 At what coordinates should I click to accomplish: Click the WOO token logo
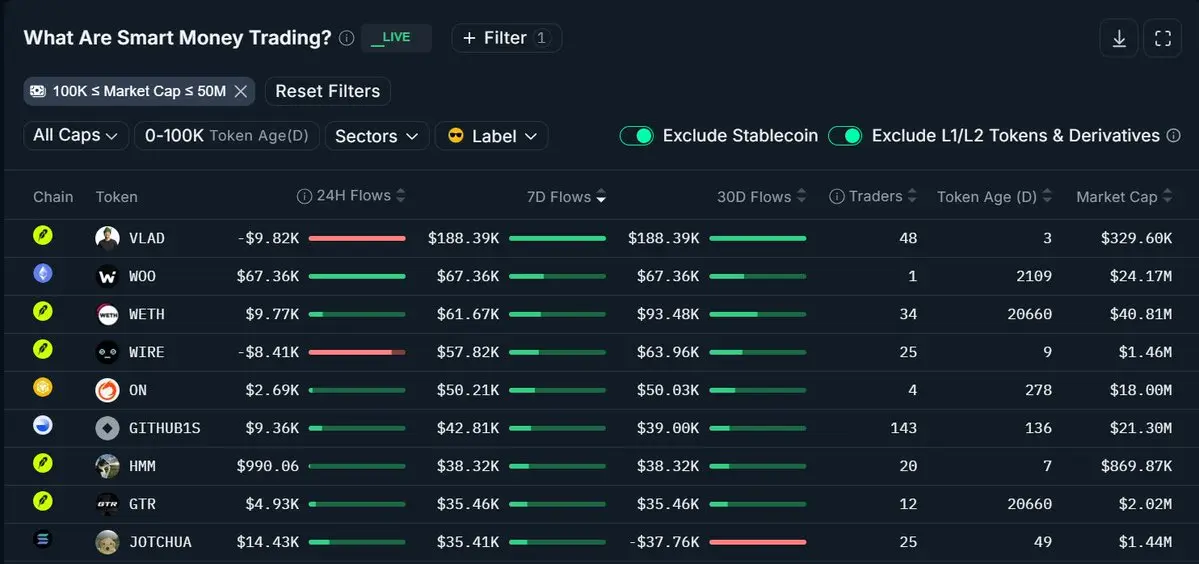(107, 276)
